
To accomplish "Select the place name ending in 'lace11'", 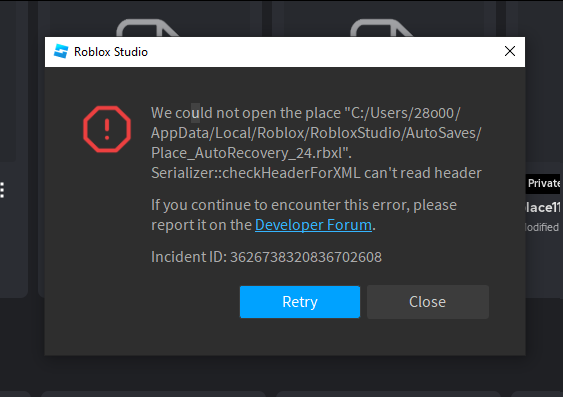I will click(x=543, y=207).
